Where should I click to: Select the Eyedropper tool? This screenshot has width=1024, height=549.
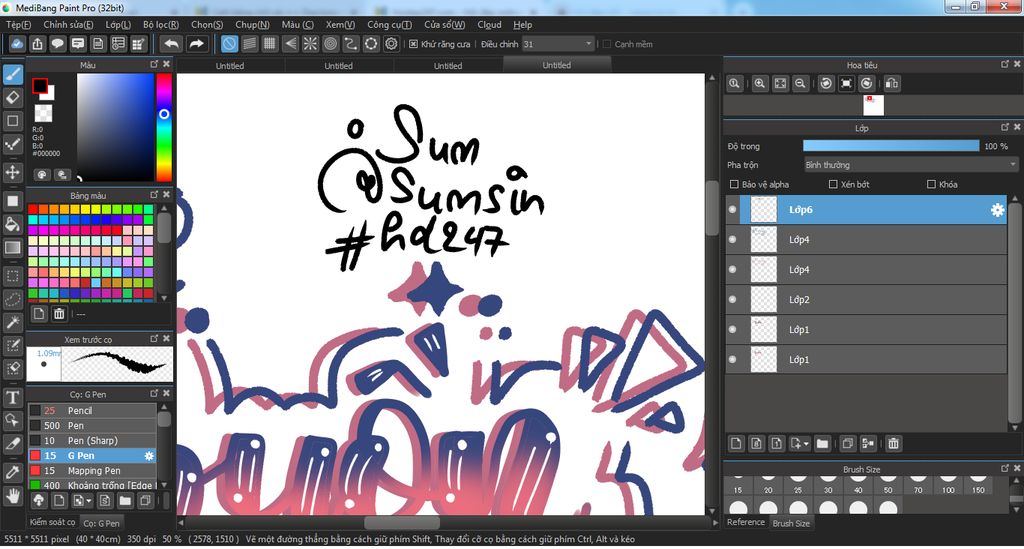point(12,473)
